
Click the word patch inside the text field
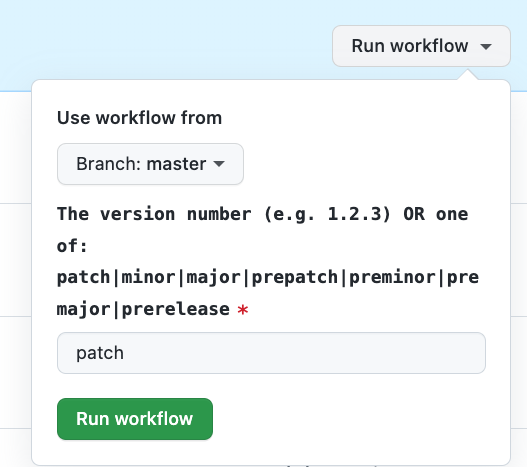100,353
